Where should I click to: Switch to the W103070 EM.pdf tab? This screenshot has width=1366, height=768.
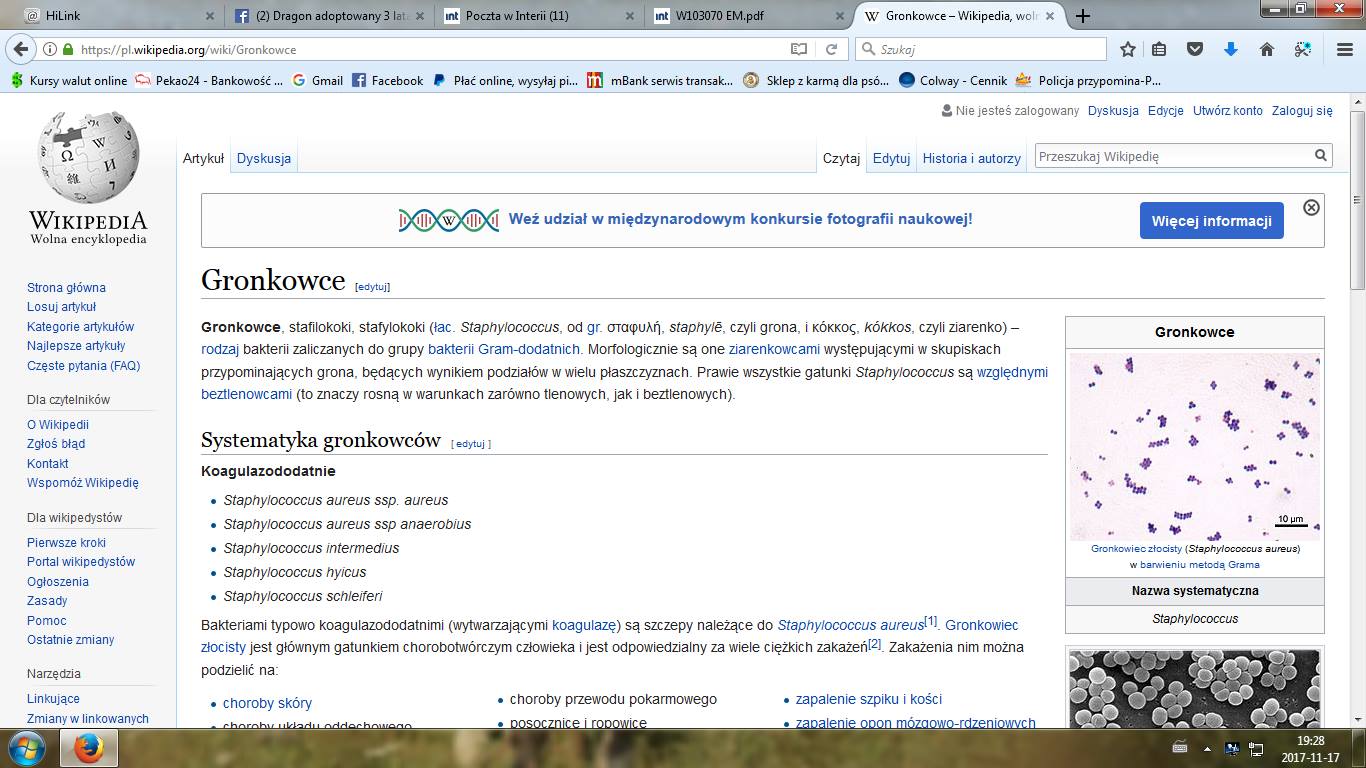click(747, 16)
